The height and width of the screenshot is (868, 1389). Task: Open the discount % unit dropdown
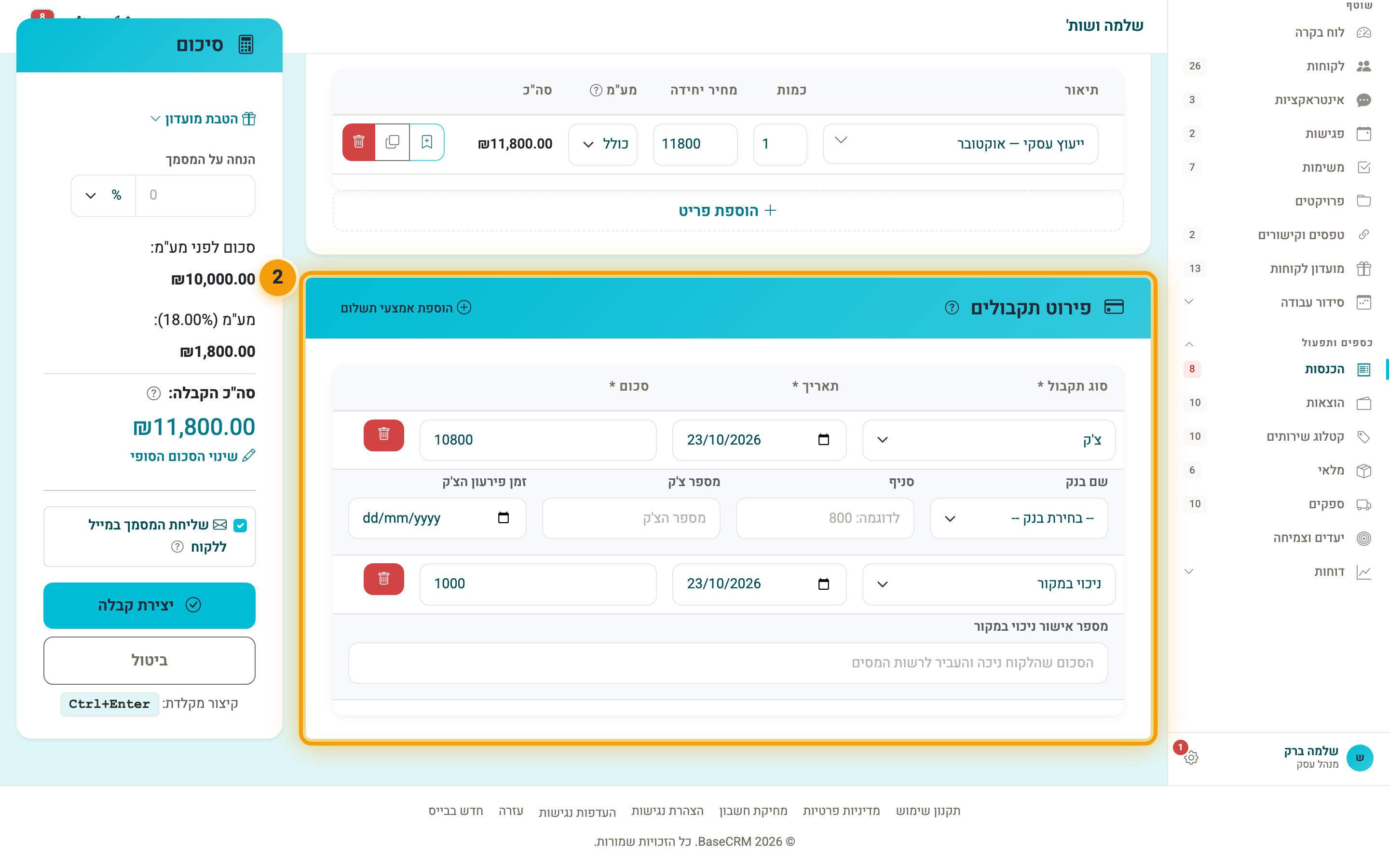pos(103,195)
